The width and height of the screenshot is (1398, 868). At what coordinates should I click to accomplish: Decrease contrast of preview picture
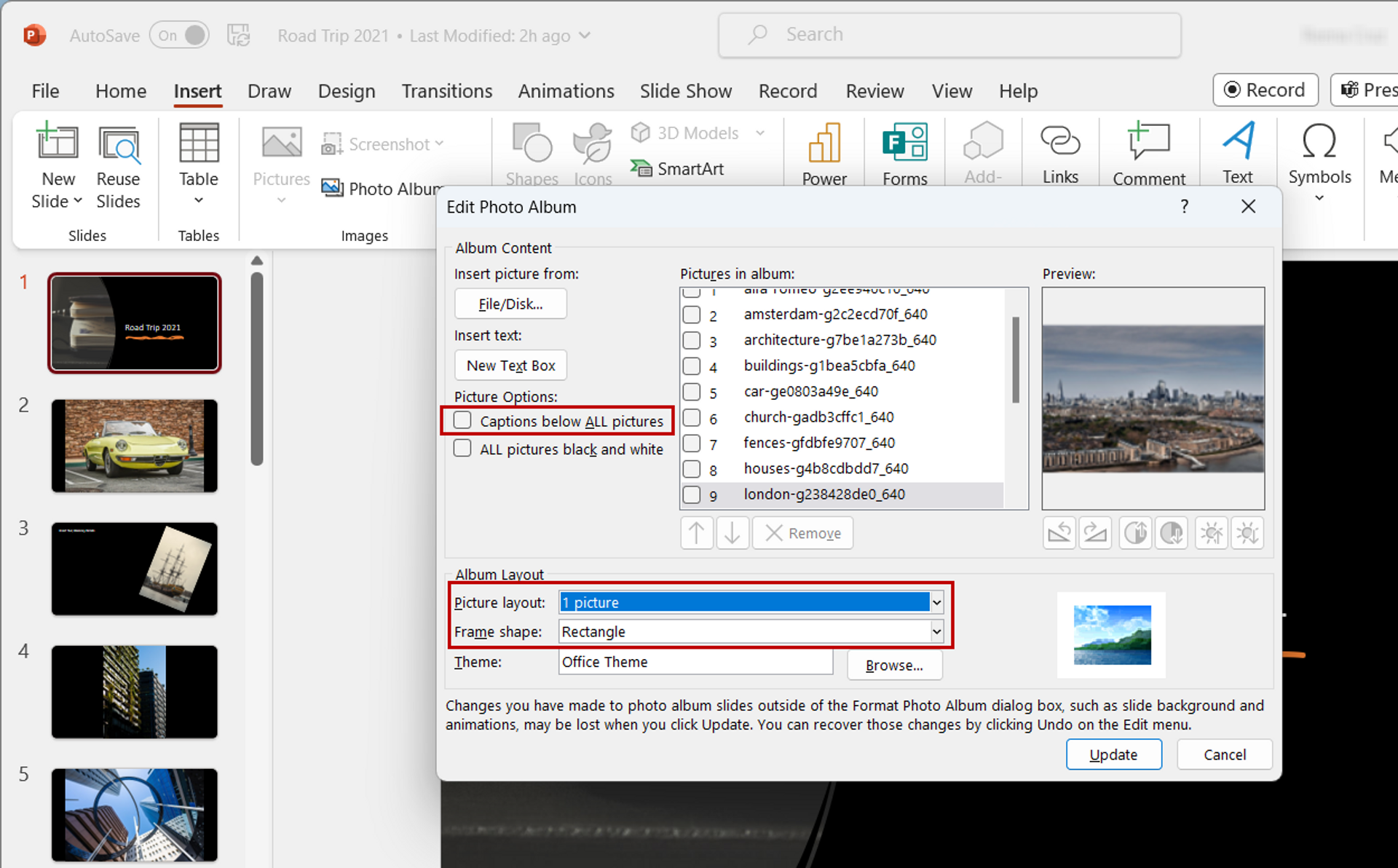pos(1172,534)
